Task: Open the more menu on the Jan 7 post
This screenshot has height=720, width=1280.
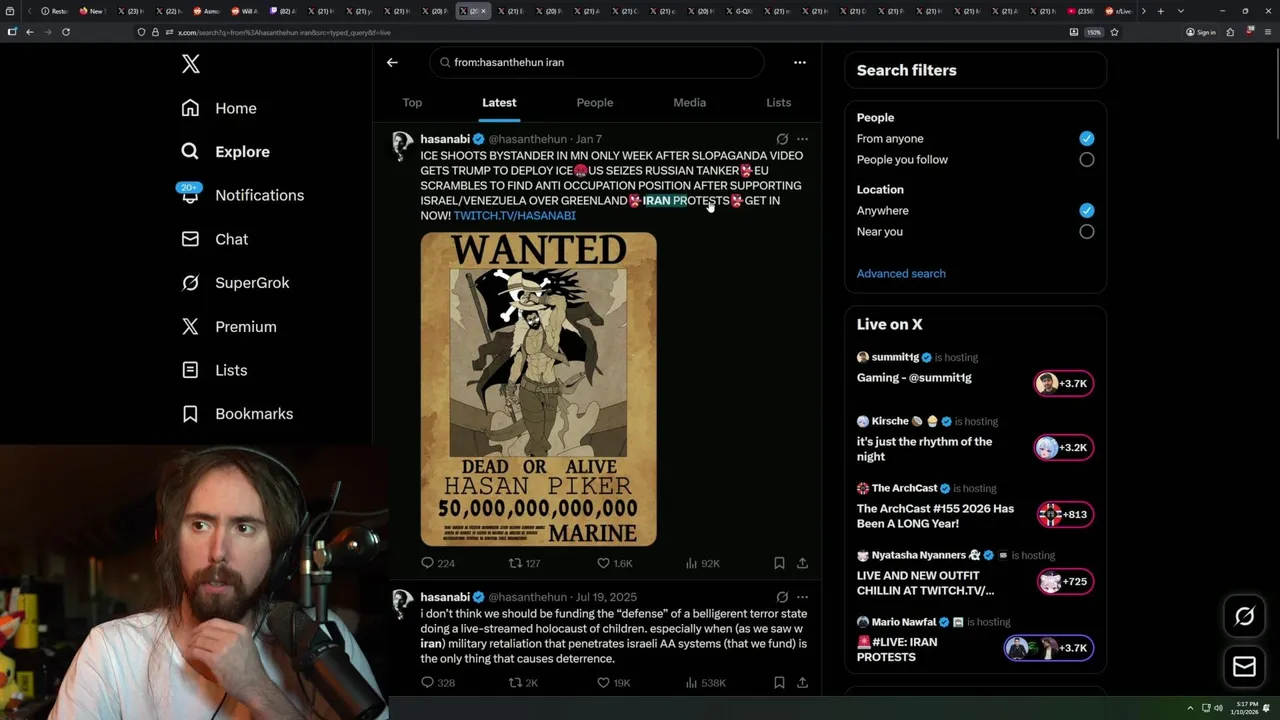Action: pyautogui.click(x=802, y=139)
